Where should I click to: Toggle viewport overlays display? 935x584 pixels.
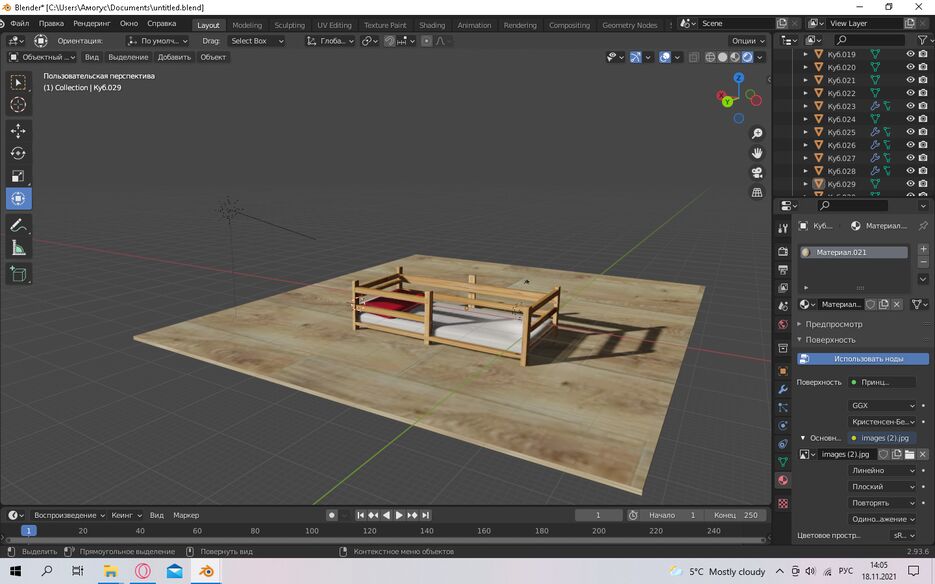[x=665, y=57]
